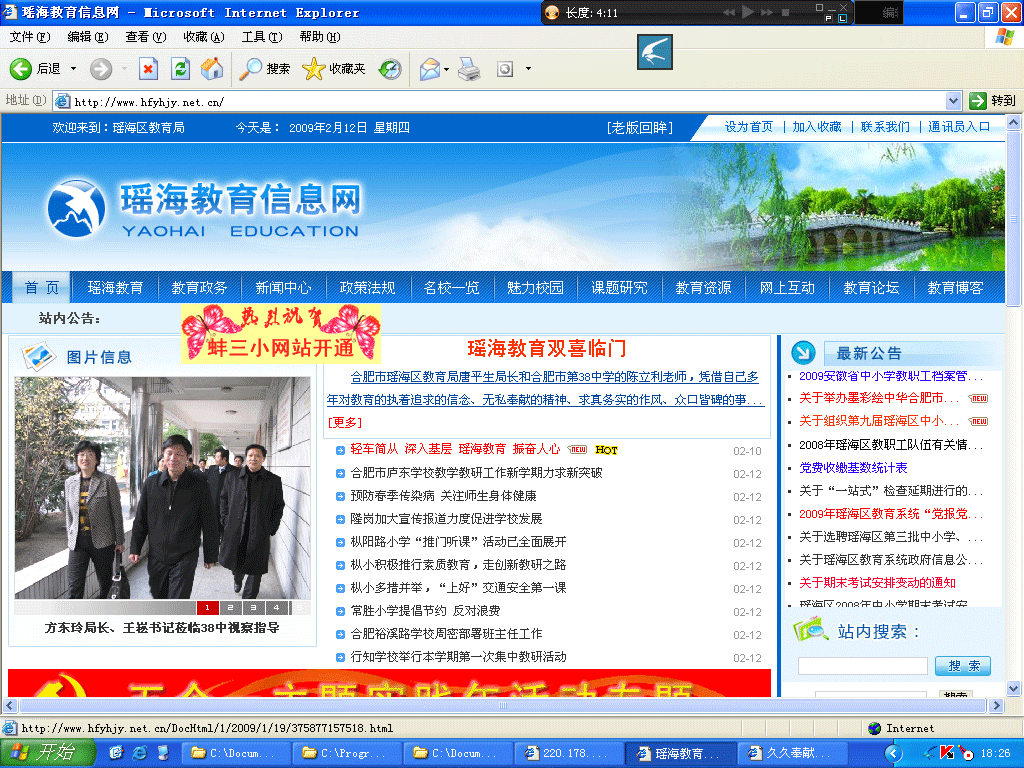Refresh the page with the toolbar Refresh icon
The image size is (1024, 768).
click(180, 69)
